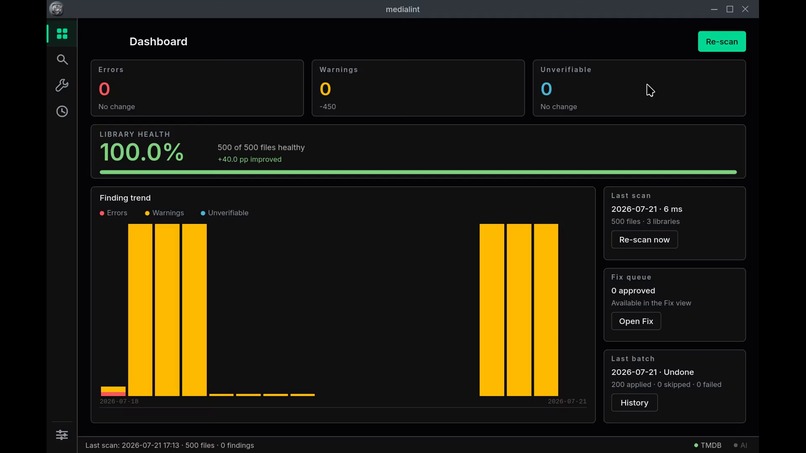Click the green Re-scan button
Image resolution: width=806 pixels, height=453 pixels.
pos(722,42)
